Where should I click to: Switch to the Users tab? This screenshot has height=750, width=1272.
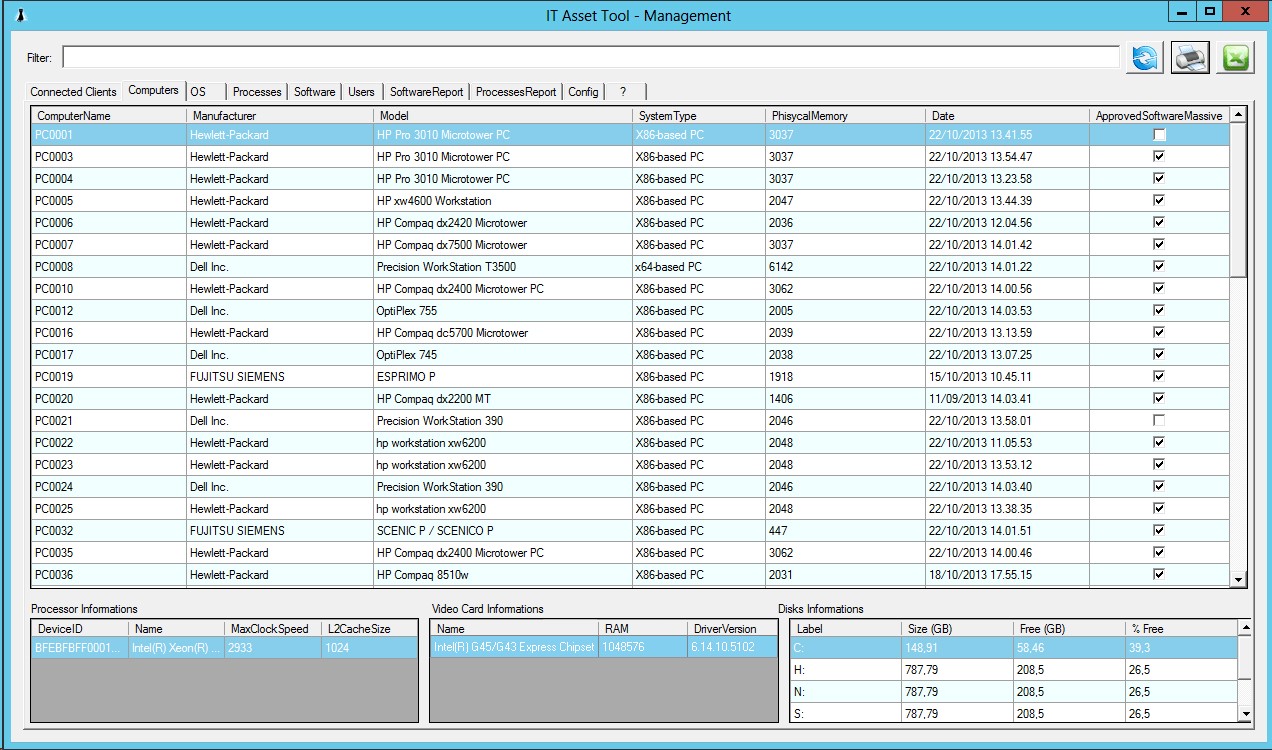[361, 91]
